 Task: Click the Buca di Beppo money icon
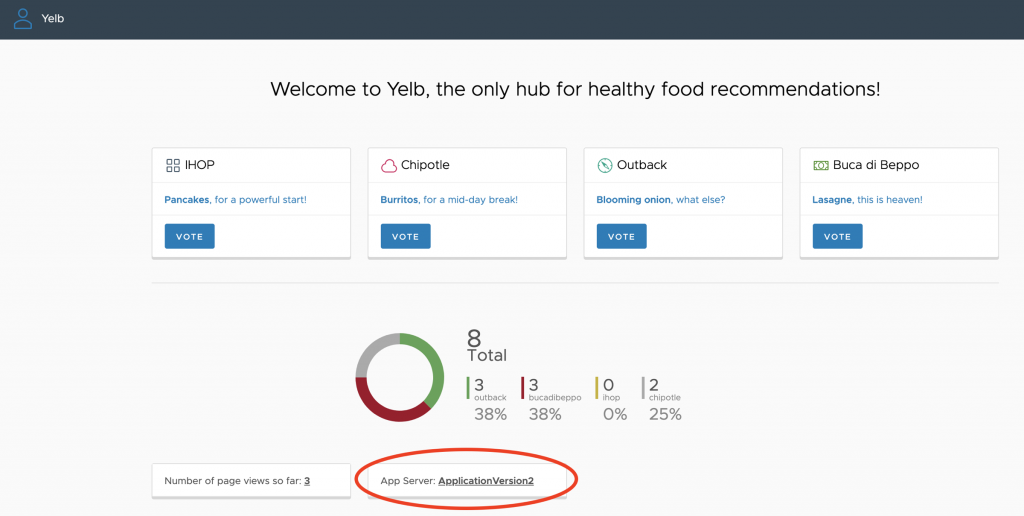click(821, 165)
